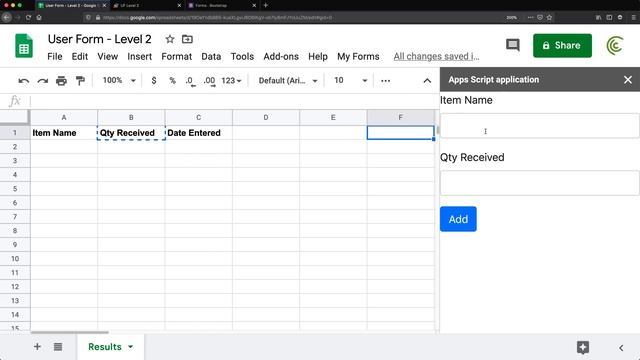This screenshot has height=360, width=640.
Task: Select column D header
Action: click(266, 118)
